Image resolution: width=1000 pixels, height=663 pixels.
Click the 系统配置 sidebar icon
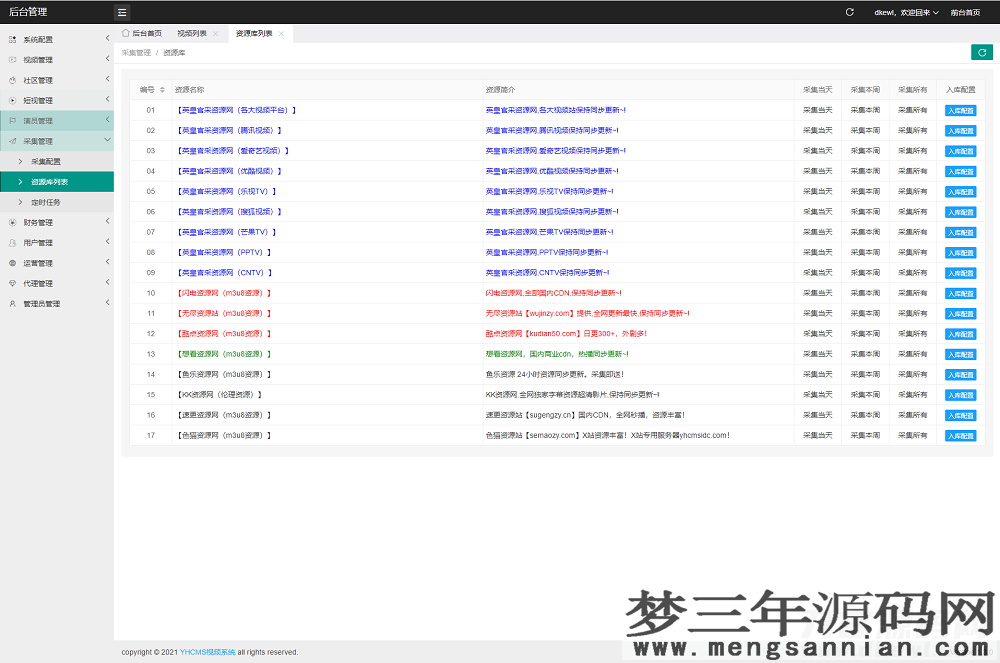(x=12, y=40)
